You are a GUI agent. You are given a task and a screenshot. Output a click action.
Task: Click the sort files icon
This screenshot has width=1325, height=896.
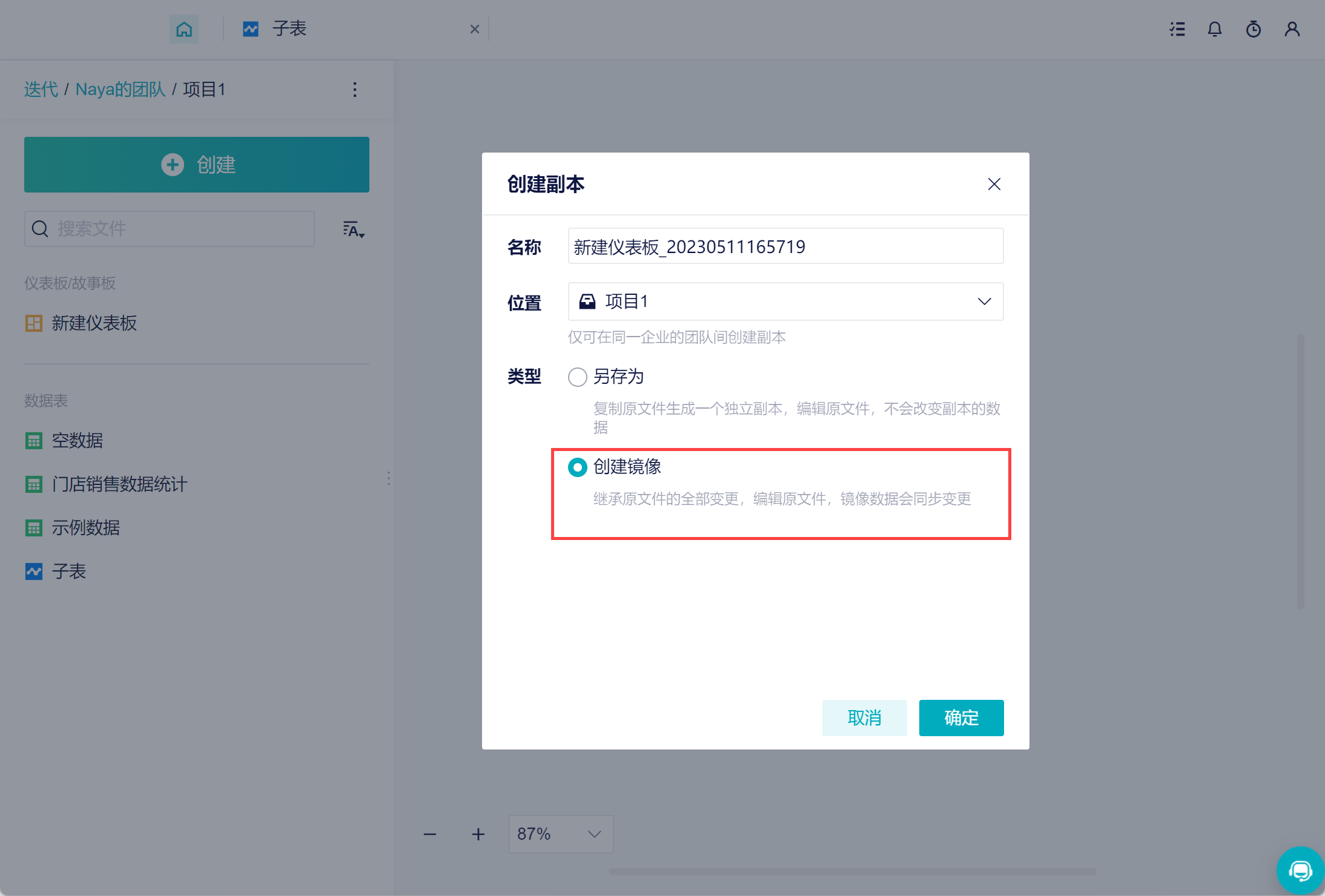tap(353, 229)
